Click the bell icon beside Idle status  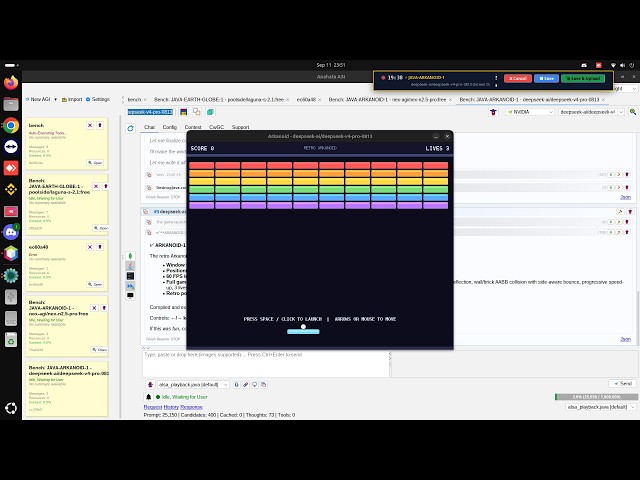pos(149,397)
